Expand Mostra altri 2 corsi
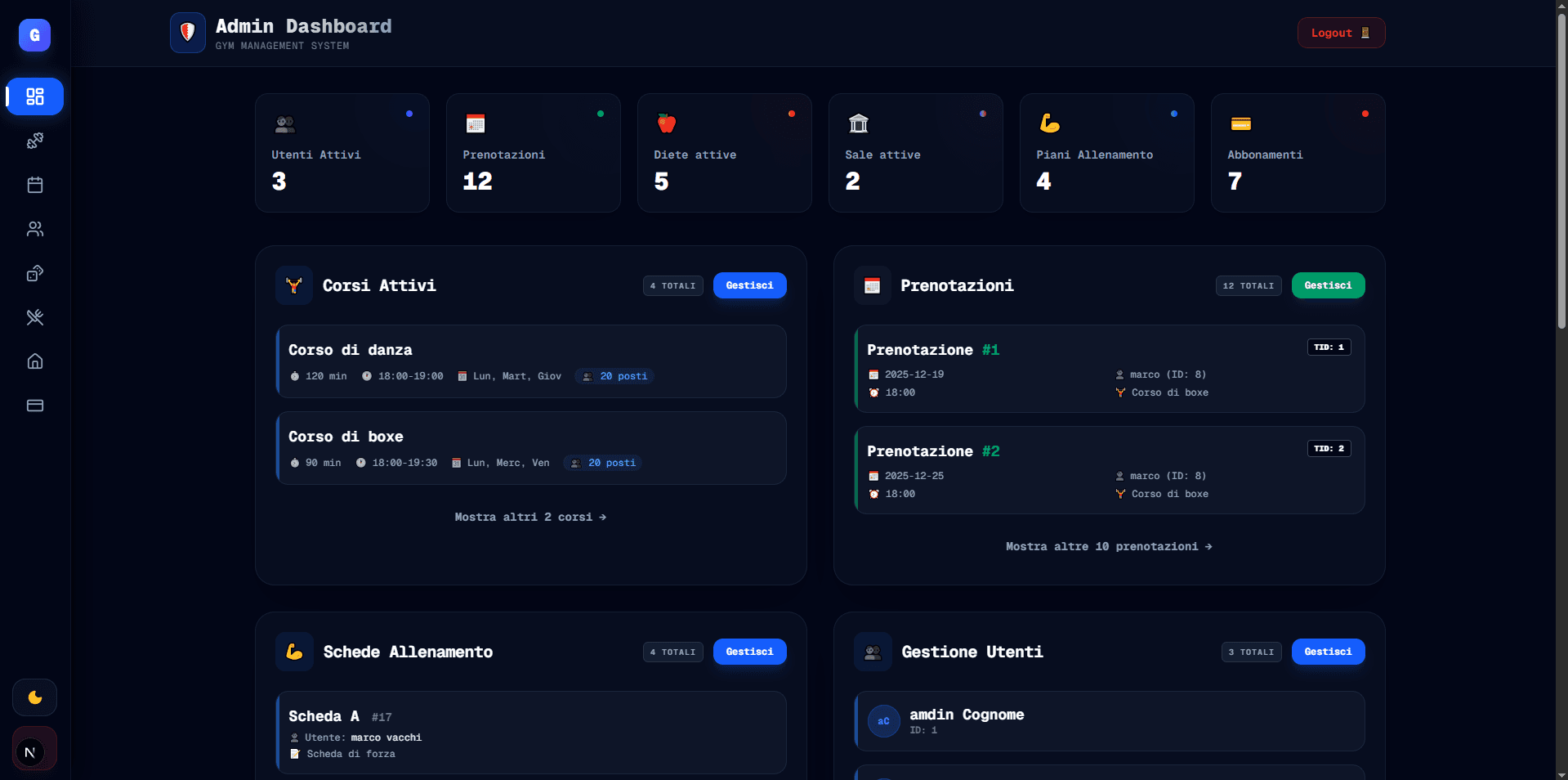This screenshot has height=780, width=1568. click(531, 518)
